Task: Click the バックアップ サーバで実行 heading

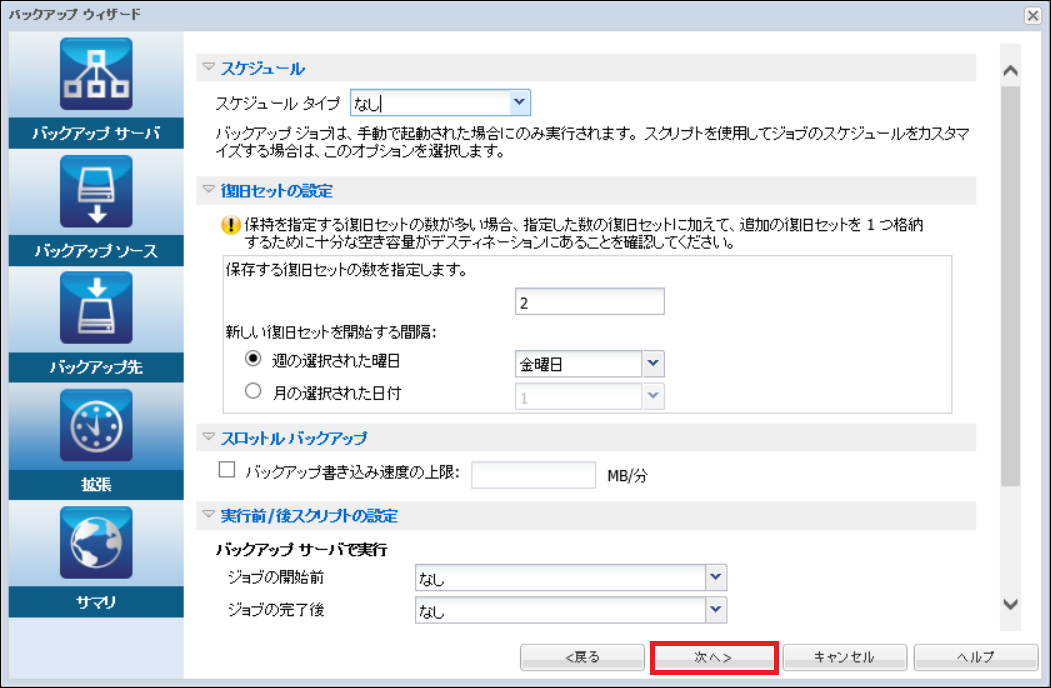Action: click(x=302, y=550)
